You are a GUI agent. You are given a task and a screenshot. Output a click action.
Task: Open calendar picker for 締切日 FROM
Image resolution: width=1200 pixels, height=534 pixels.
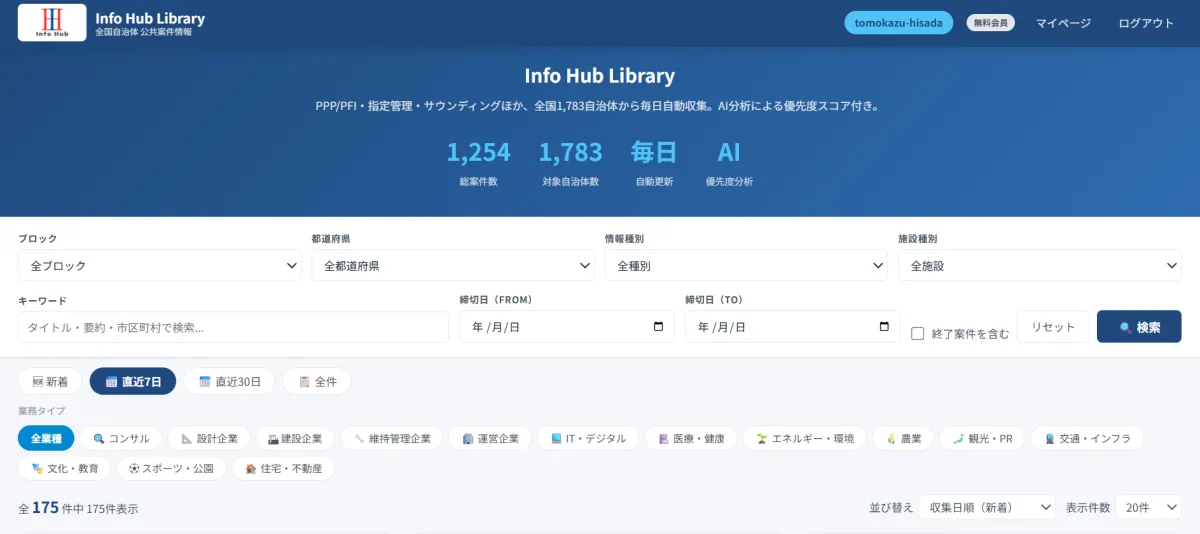click(658, 327)
